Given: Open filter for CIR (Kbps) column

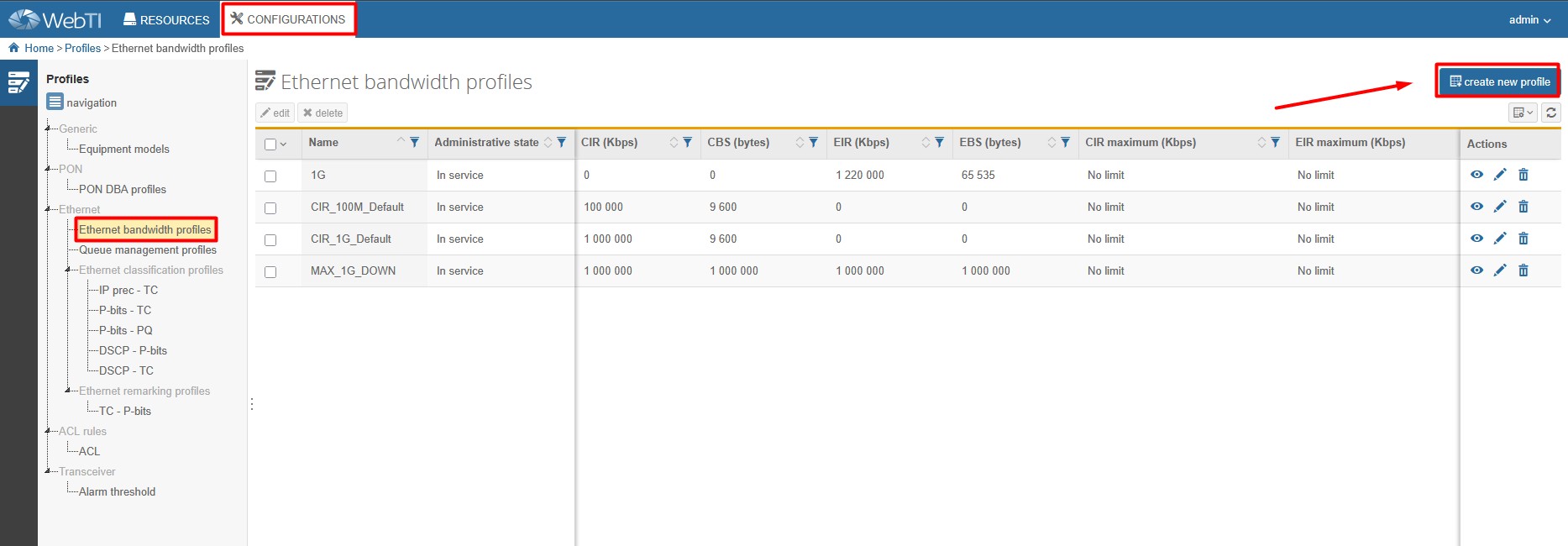Looking at the screenshot, I should (x=687, y=143).
